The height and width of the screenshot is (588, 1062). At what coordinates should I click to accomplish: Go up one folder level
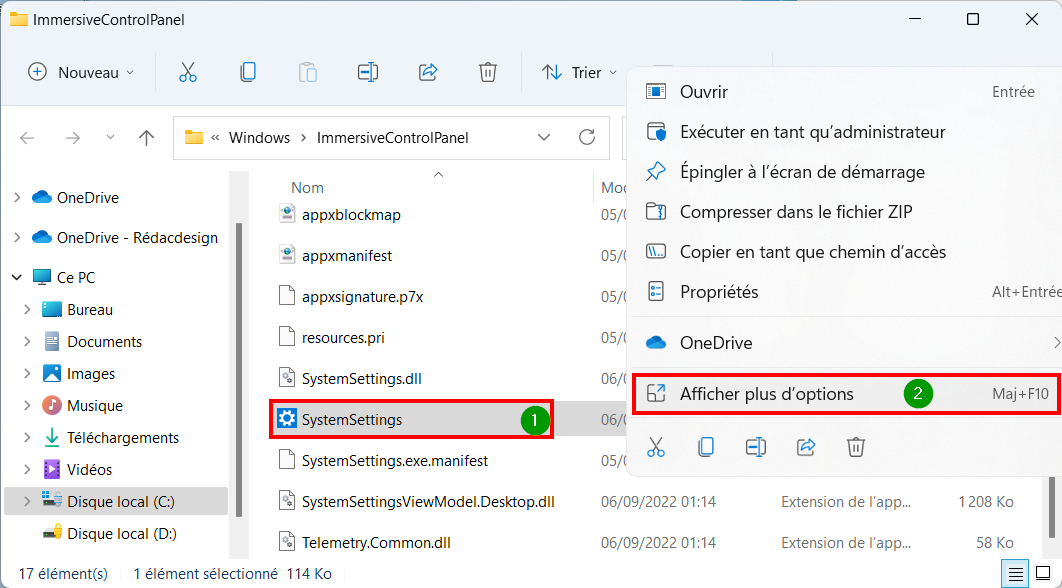click(146, 138)
